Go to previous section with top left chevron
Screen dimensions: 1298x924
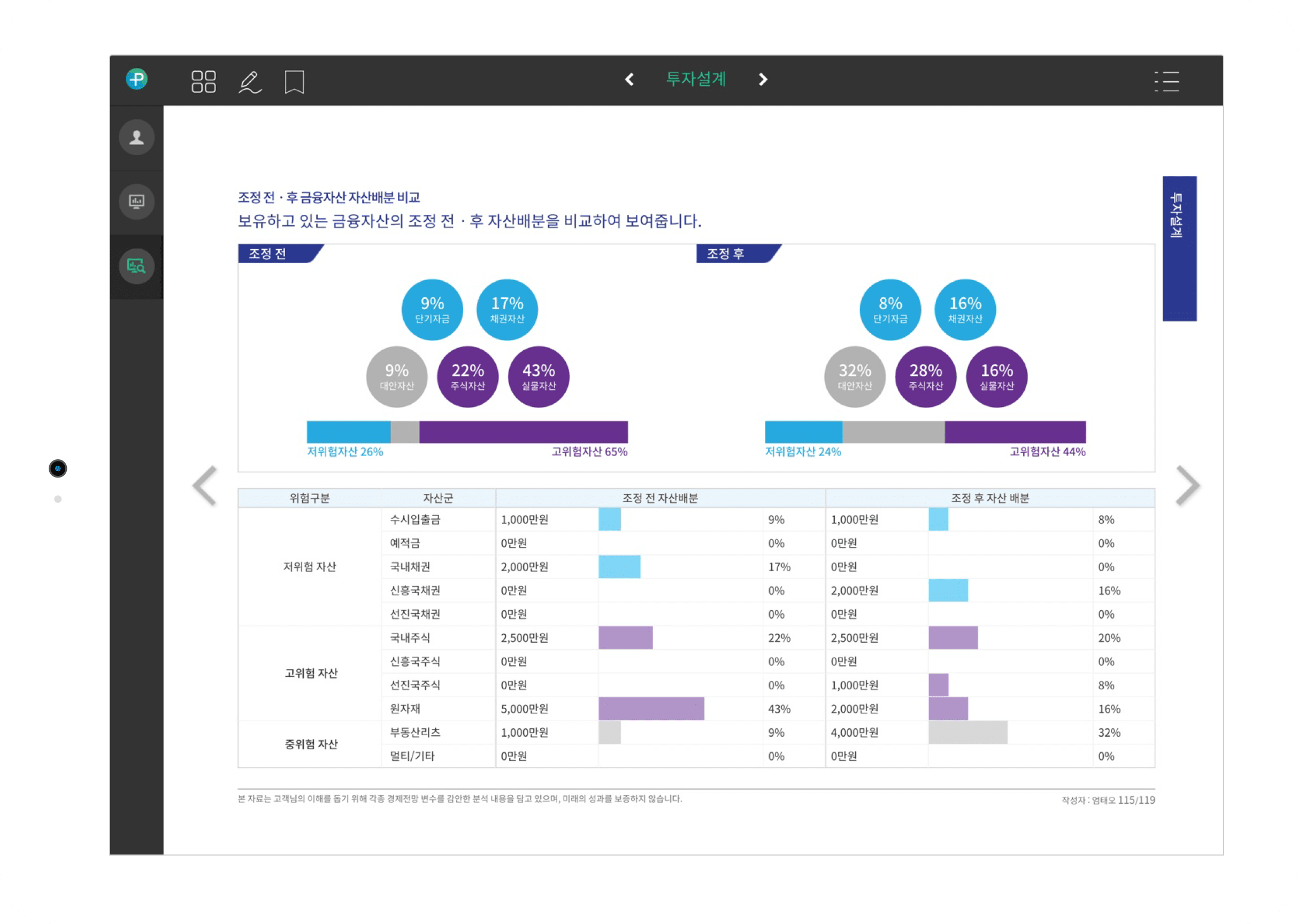click(x=629, y=79)
